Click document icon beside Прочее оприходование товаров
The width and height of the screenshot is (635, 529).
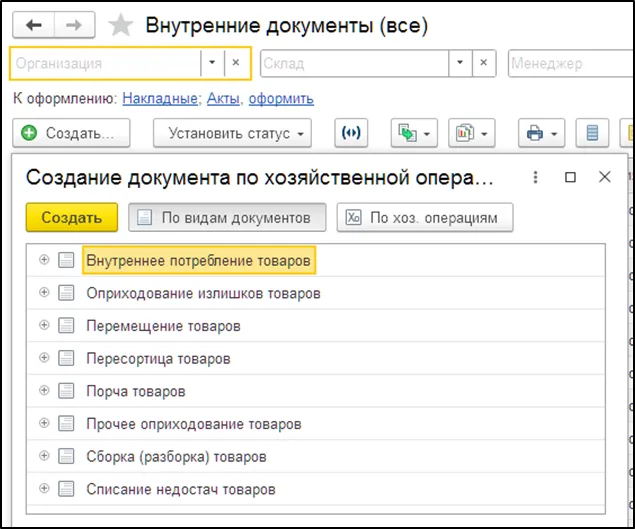[x=66, y=424]
